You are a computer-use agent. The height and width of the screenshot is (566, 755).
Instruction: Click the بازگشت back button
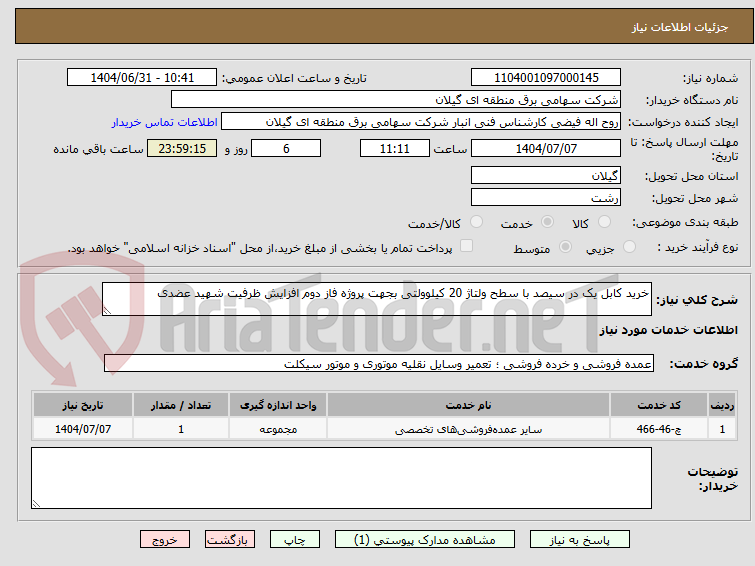[229, 540]
